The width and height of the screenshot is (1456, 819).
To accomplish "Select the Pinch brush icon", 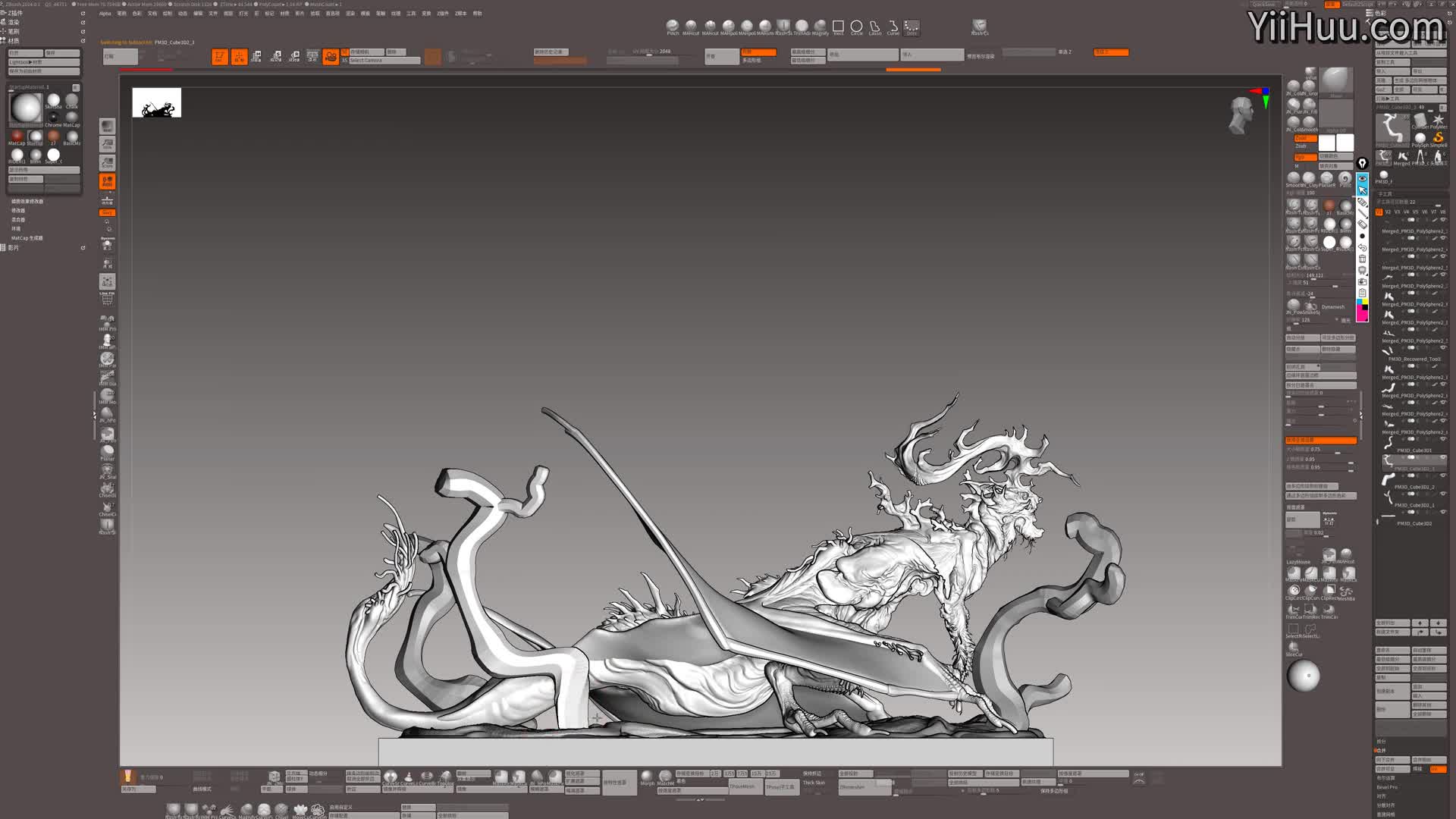I will click(672, 26).
